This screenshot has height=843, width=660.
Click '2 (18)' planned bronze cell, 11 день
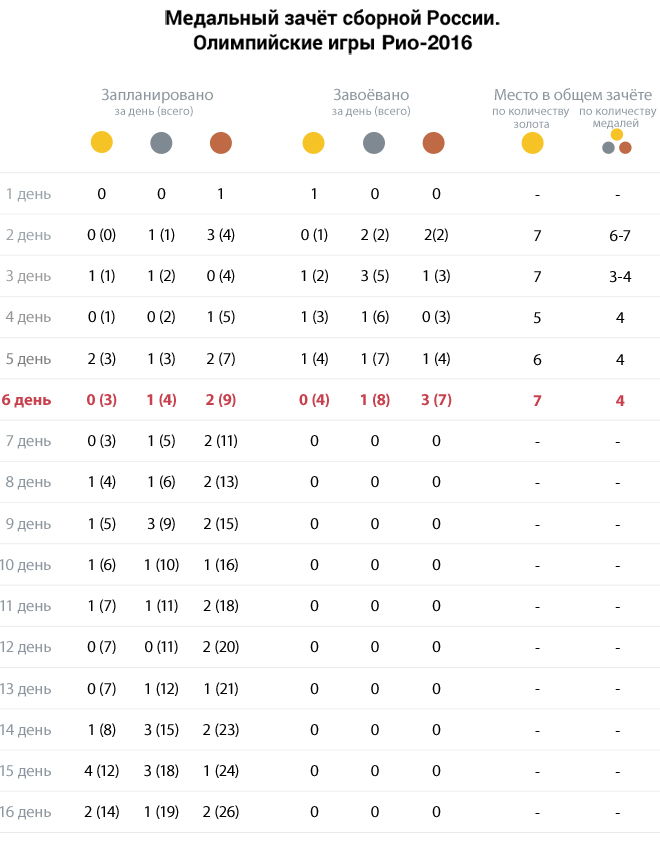[x=221, y=606]
